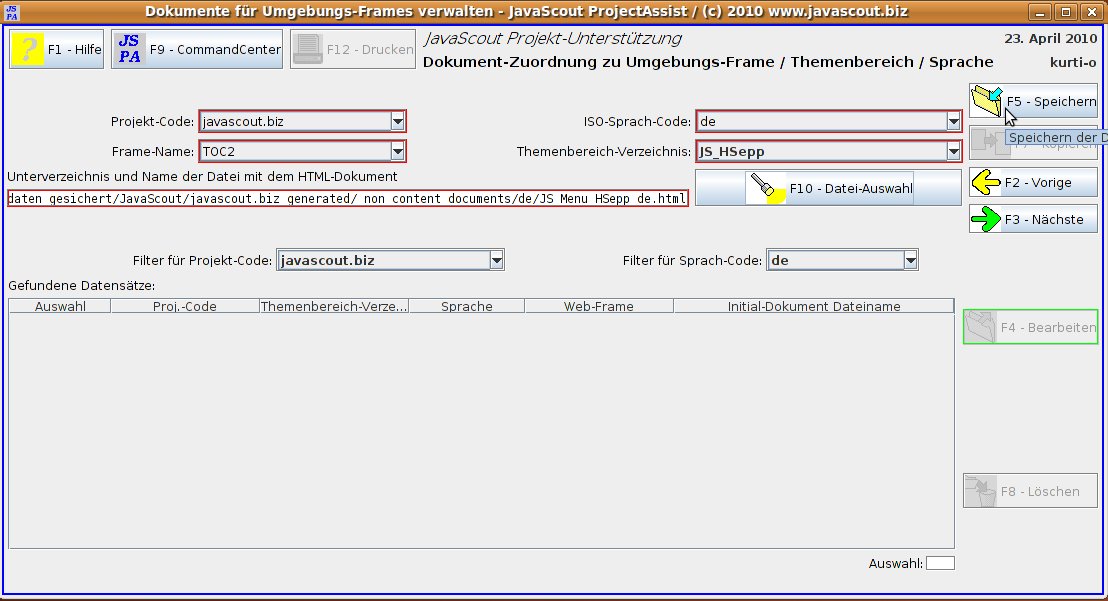The width and height of the screenshot is (1108, 601).
Task: Go to previous record with yellow arrow
Action: tap(988, 182)
